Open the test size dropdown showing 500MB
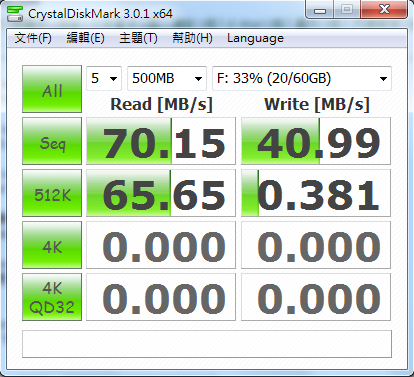 (167, 79)
